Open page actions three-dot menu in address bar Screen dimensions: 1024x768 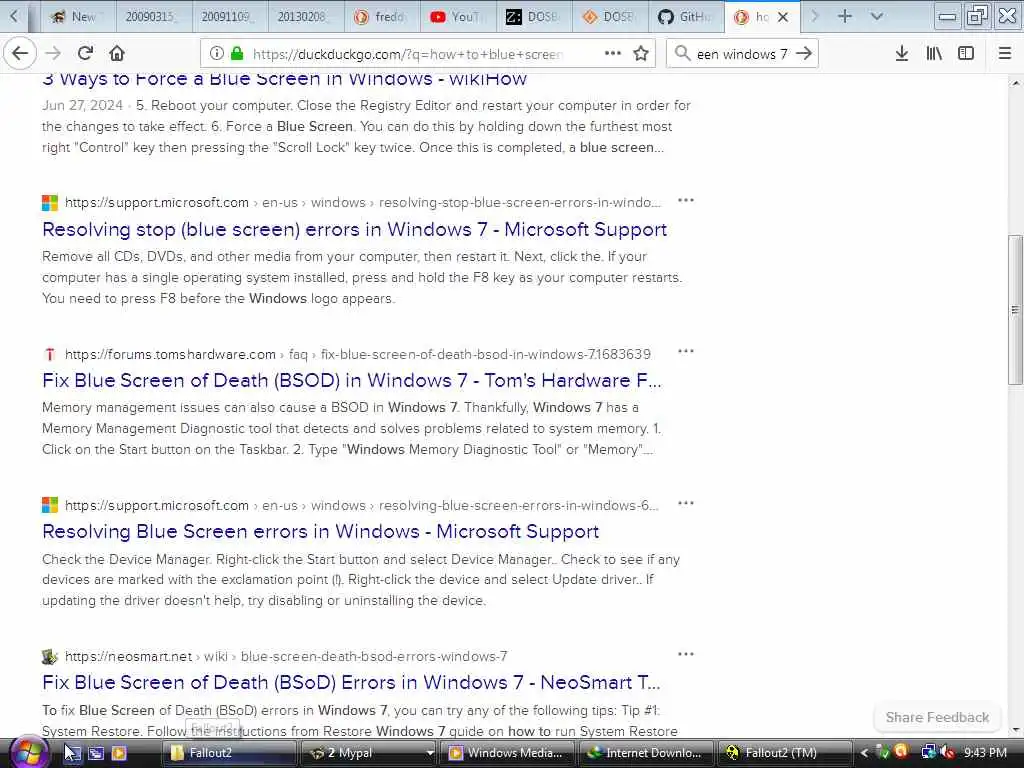point(613,54)
